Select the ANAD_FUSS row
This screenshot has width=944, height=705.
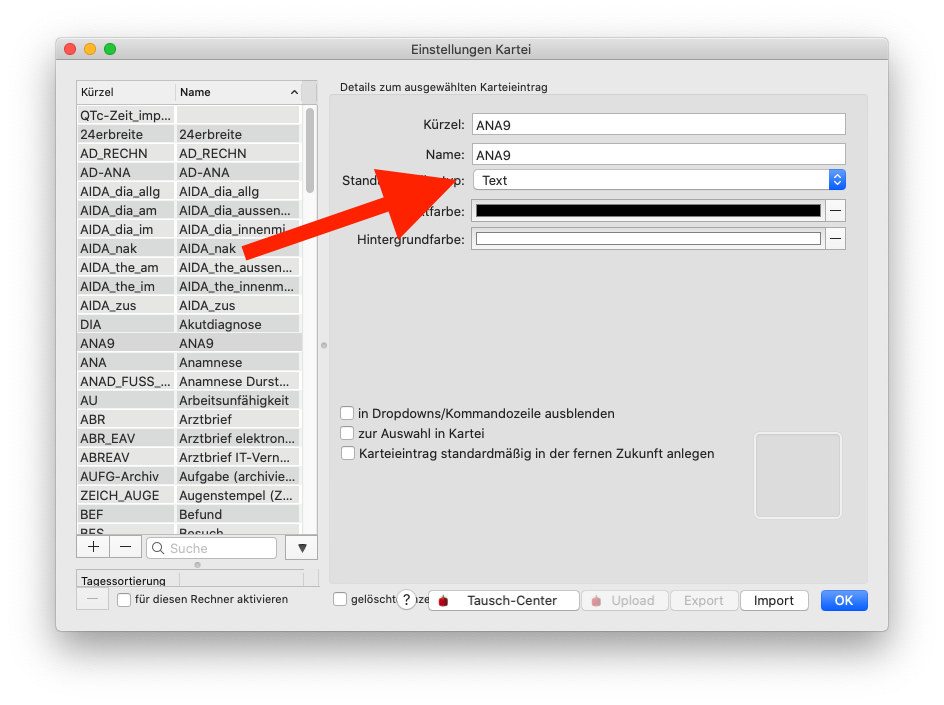(x=188, y=382)
